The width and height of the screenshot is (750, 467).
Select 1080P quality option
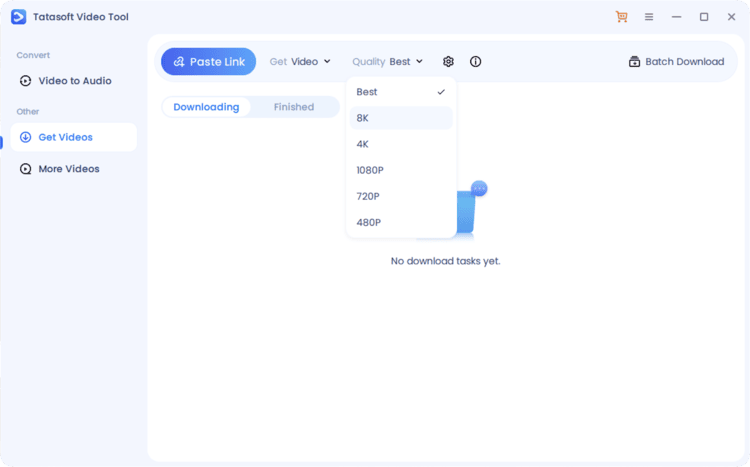click(x=401, y=170)
